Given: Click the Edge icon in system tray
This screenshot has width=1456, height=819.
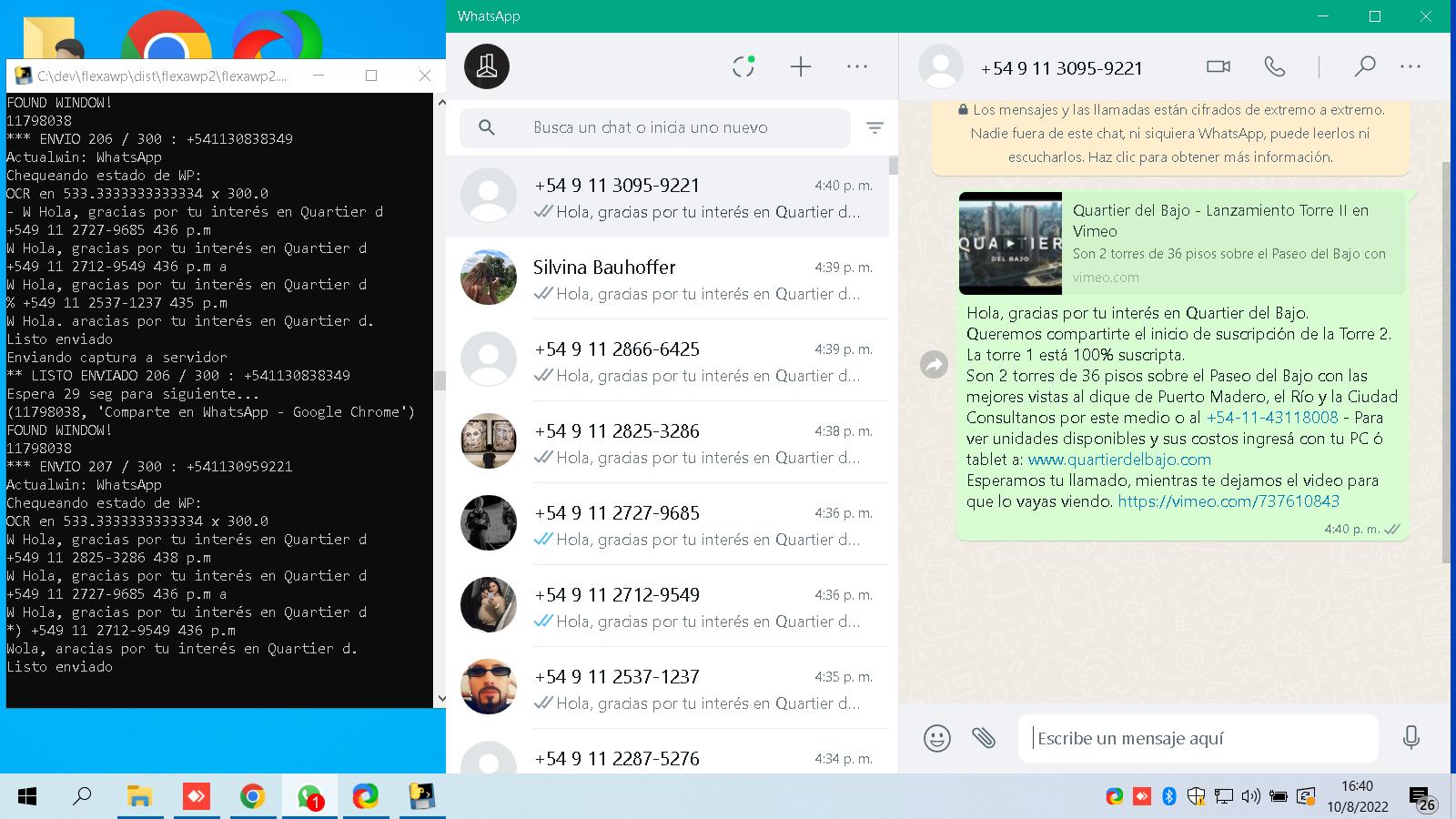Looking at the screenshot, I should click(1114, 797).
